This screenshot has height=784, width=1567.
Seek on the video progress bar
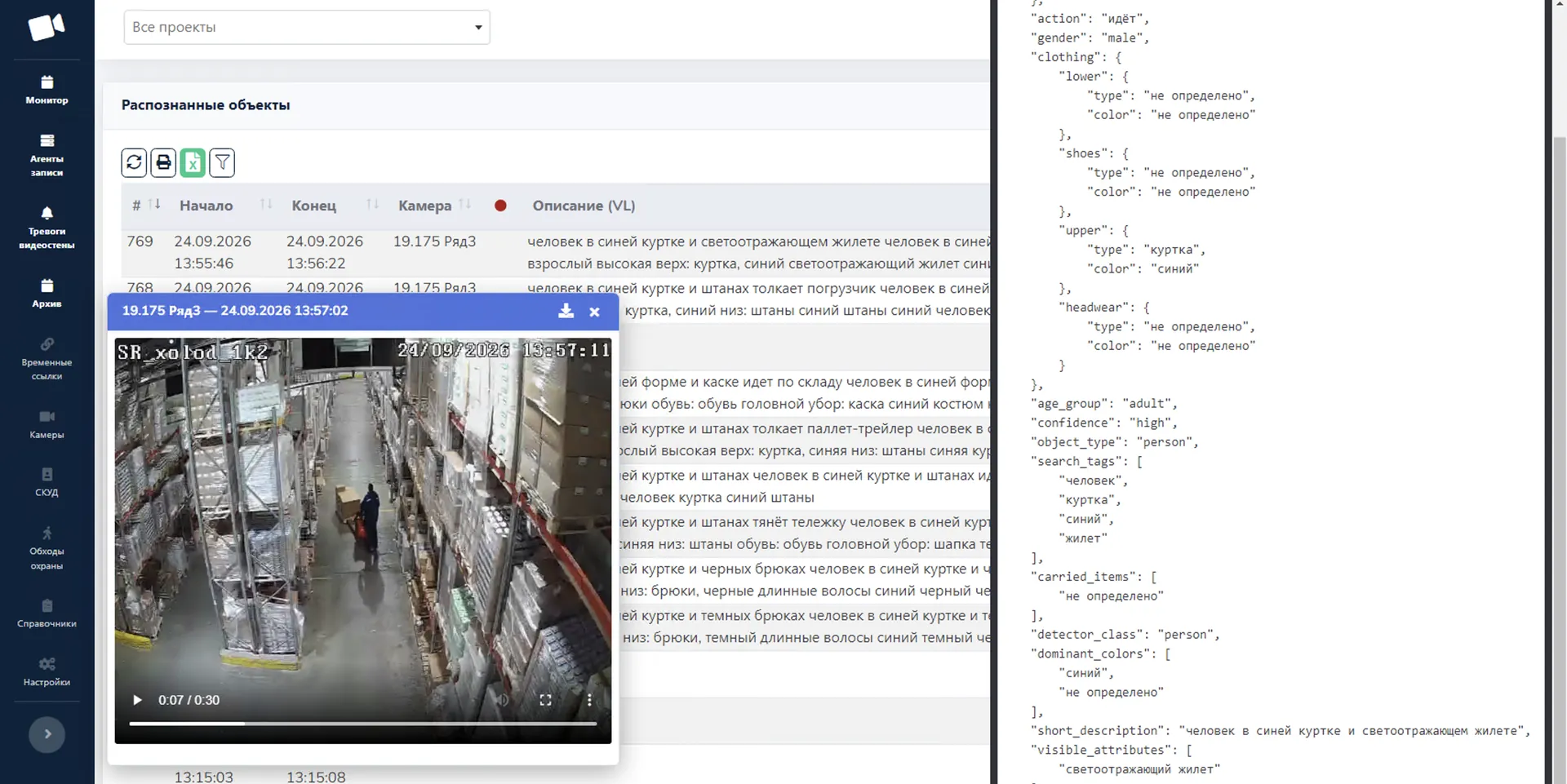tap(363, 724)
